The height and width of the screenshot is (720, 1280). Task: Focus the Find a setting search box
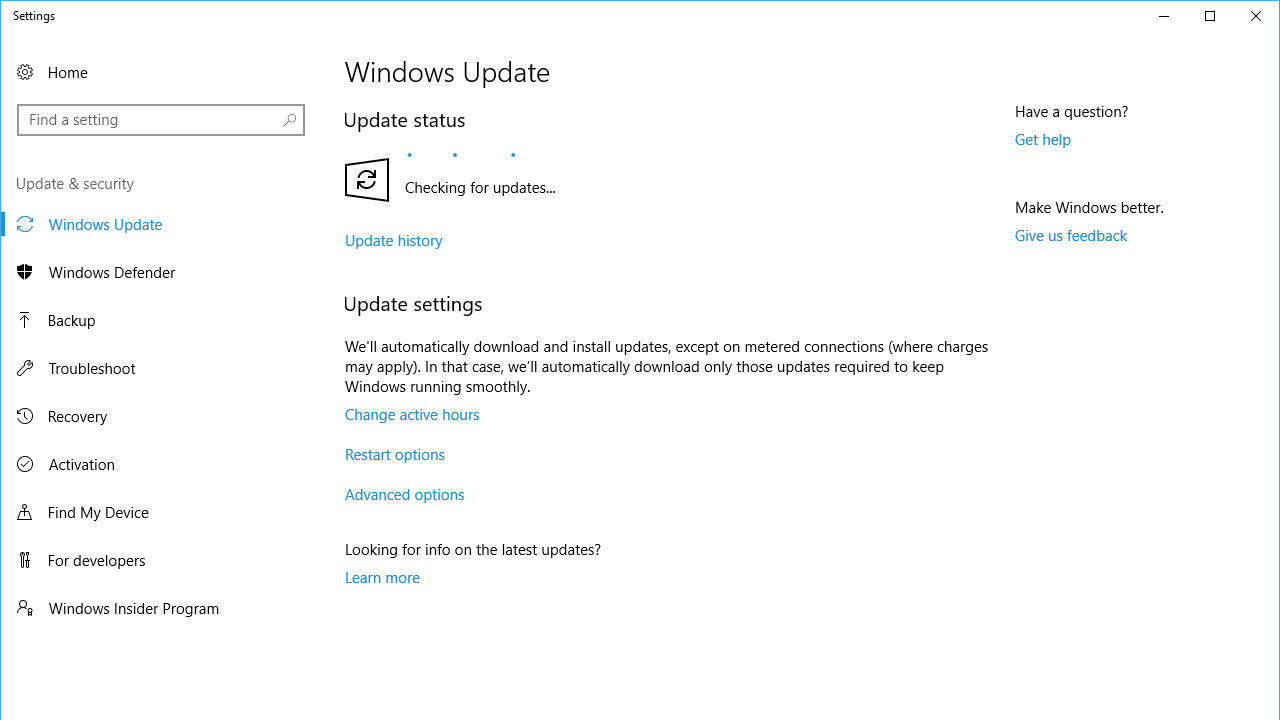(x=161, y=120)
